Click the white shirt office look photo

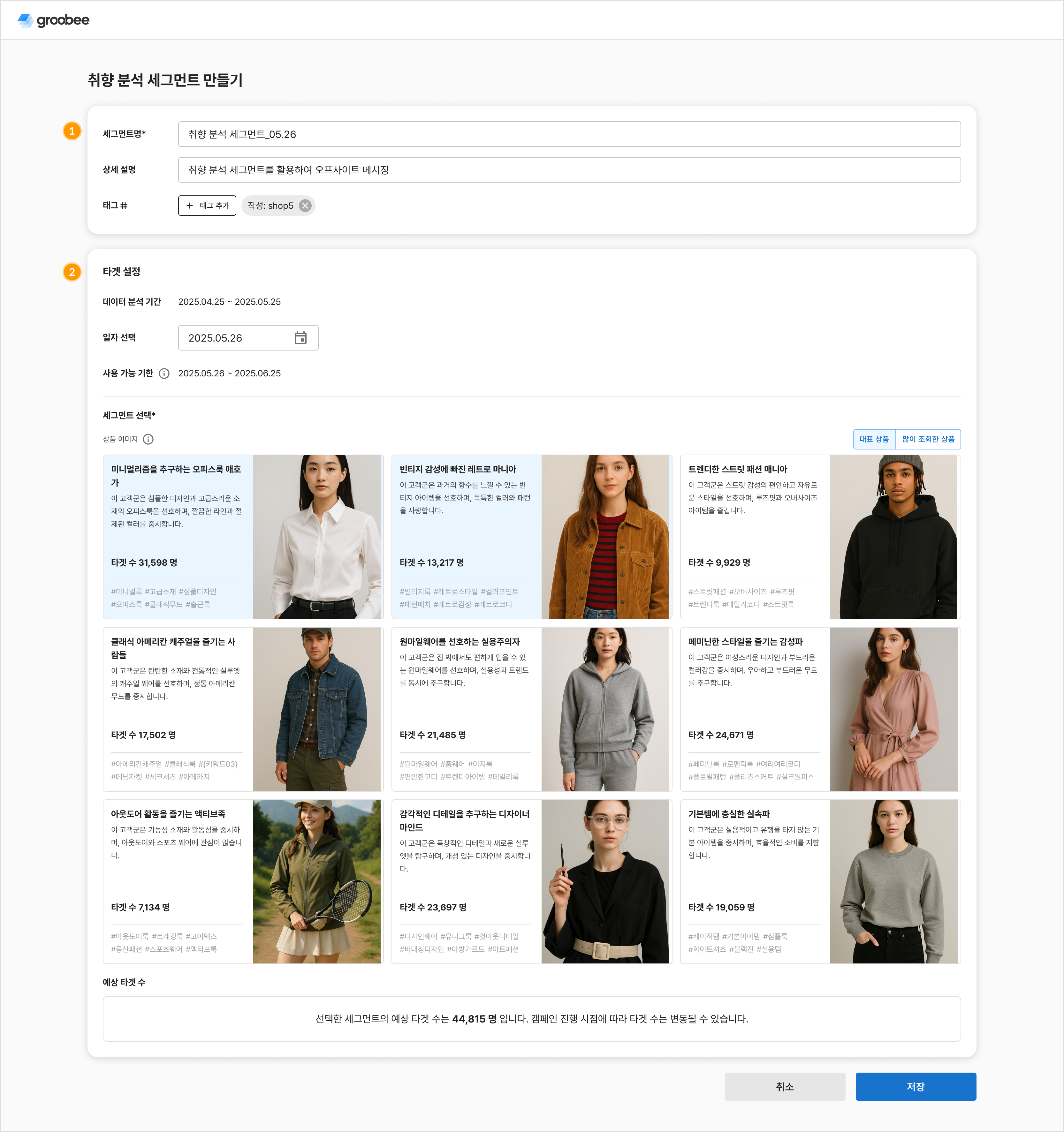[x=317, y=537]
